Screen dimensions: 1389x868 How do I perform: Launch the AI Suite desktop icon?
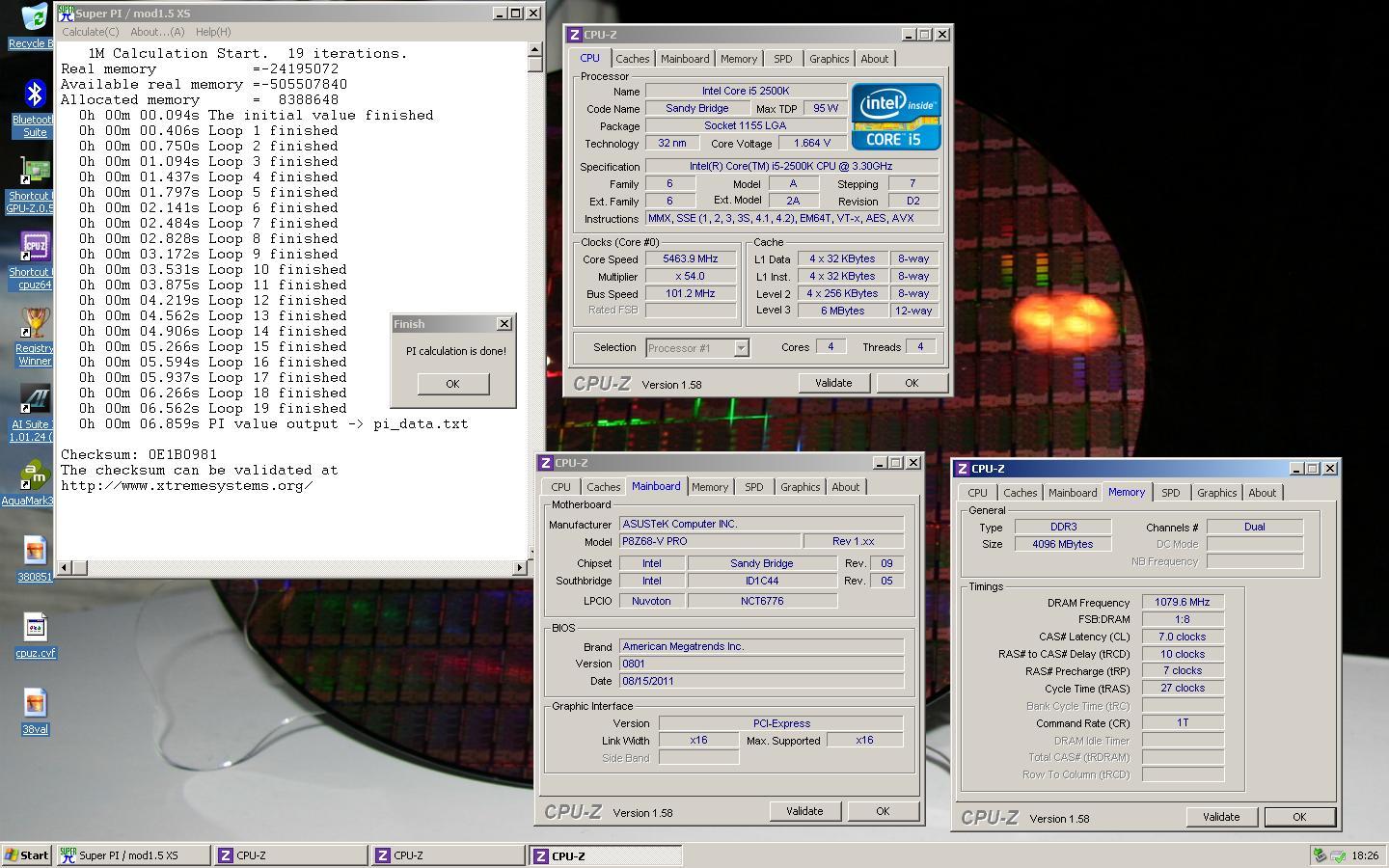coord(35,399)
